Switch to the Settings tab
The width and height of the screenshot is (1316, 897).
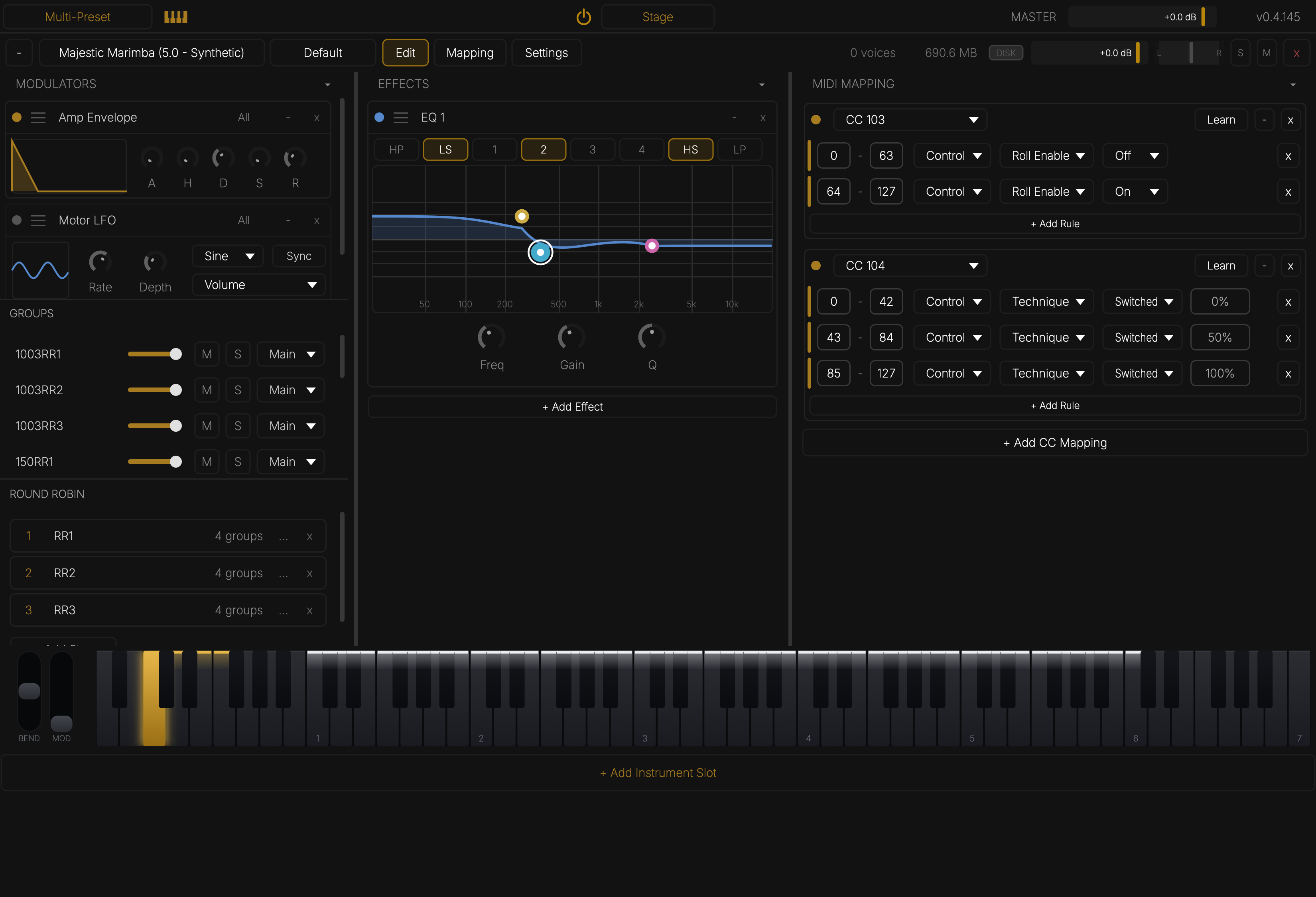coord(546,53)
